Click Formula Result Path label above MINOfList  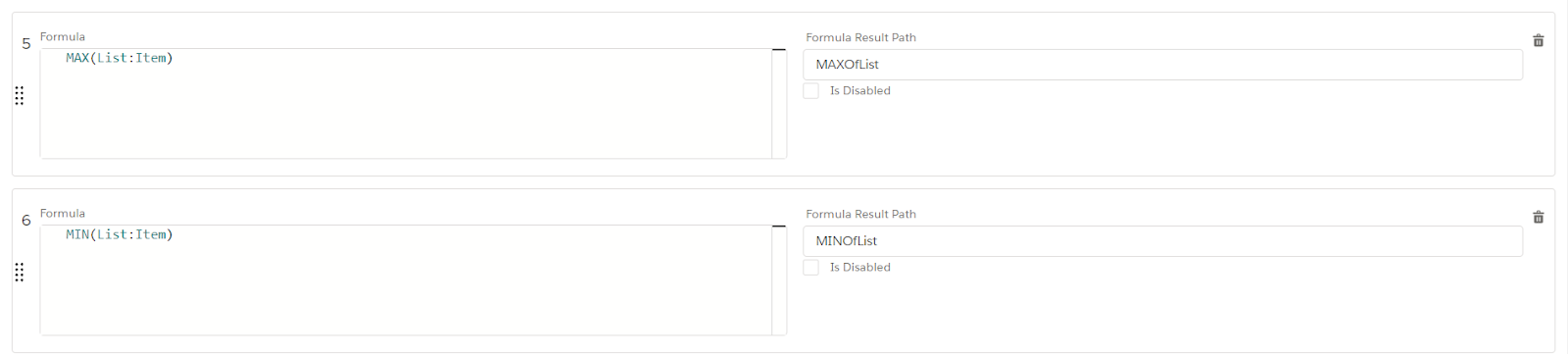[860, 214]
